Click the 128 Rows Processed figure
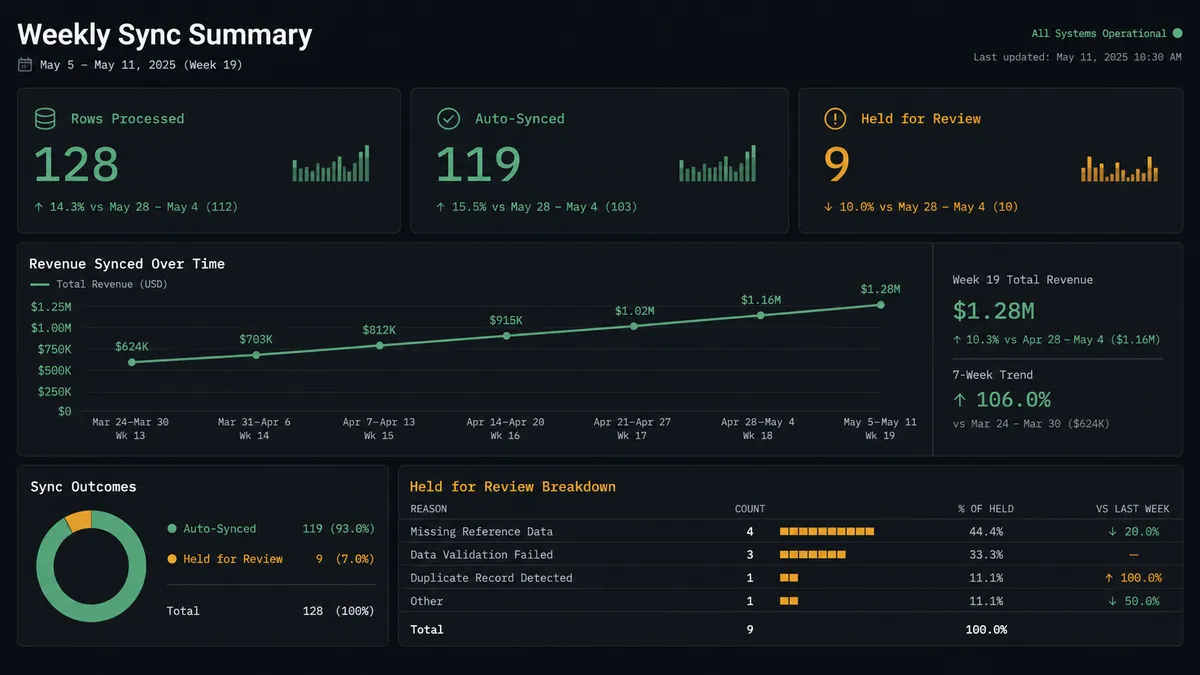 [76, 164]
